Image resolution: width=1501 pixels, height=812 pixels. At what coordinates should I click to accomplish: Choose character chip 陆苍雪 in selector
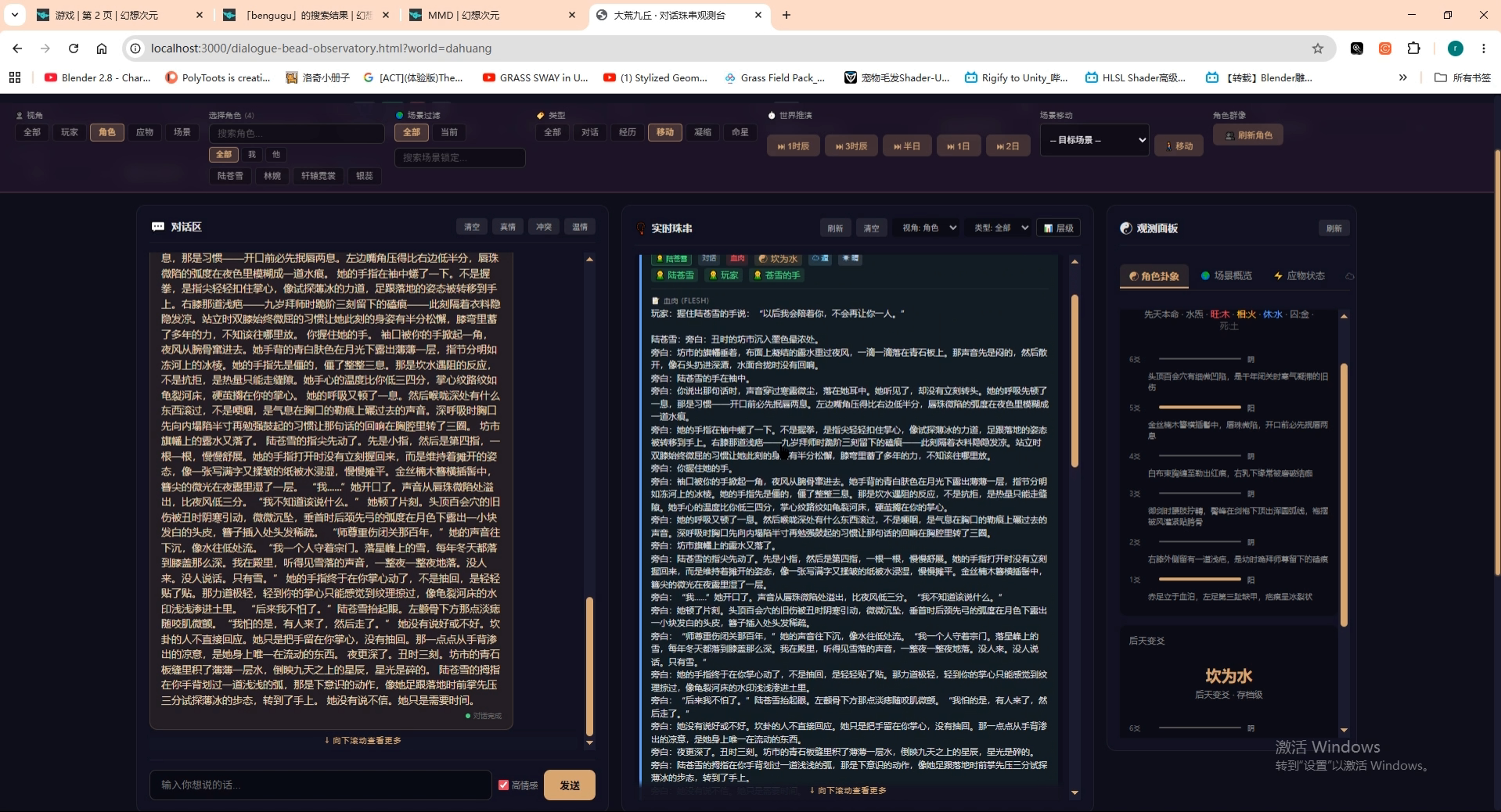point(230,176)
